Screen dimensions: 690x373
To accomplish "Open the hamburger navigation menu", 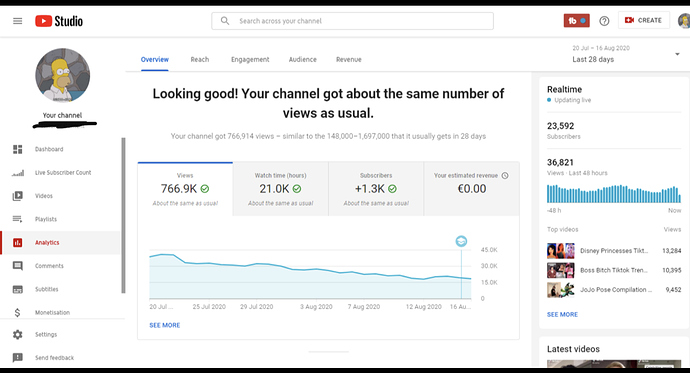I will [x=18, y=21].
